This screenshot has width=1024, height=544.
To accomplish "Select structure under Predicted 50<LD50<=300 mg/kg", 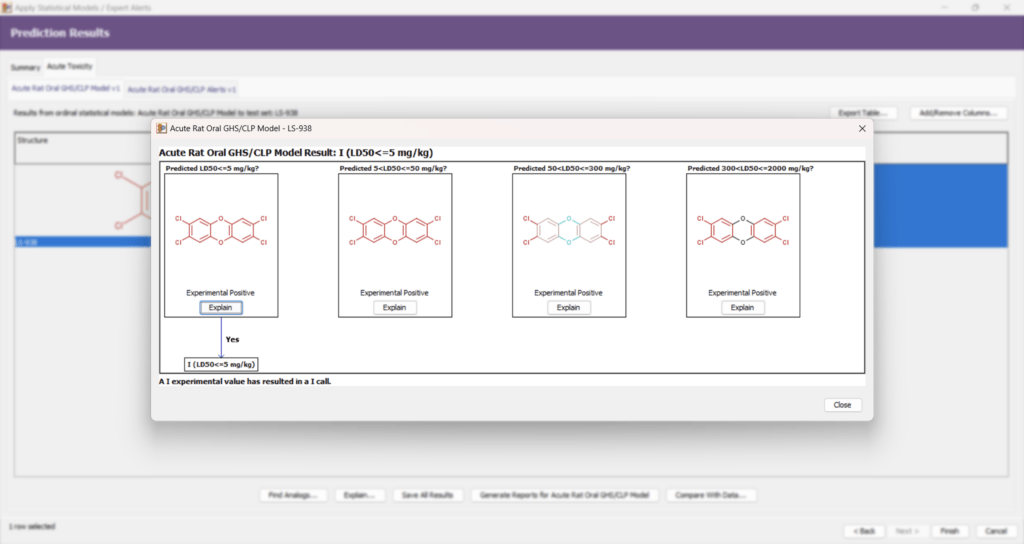I will point(568,229).
